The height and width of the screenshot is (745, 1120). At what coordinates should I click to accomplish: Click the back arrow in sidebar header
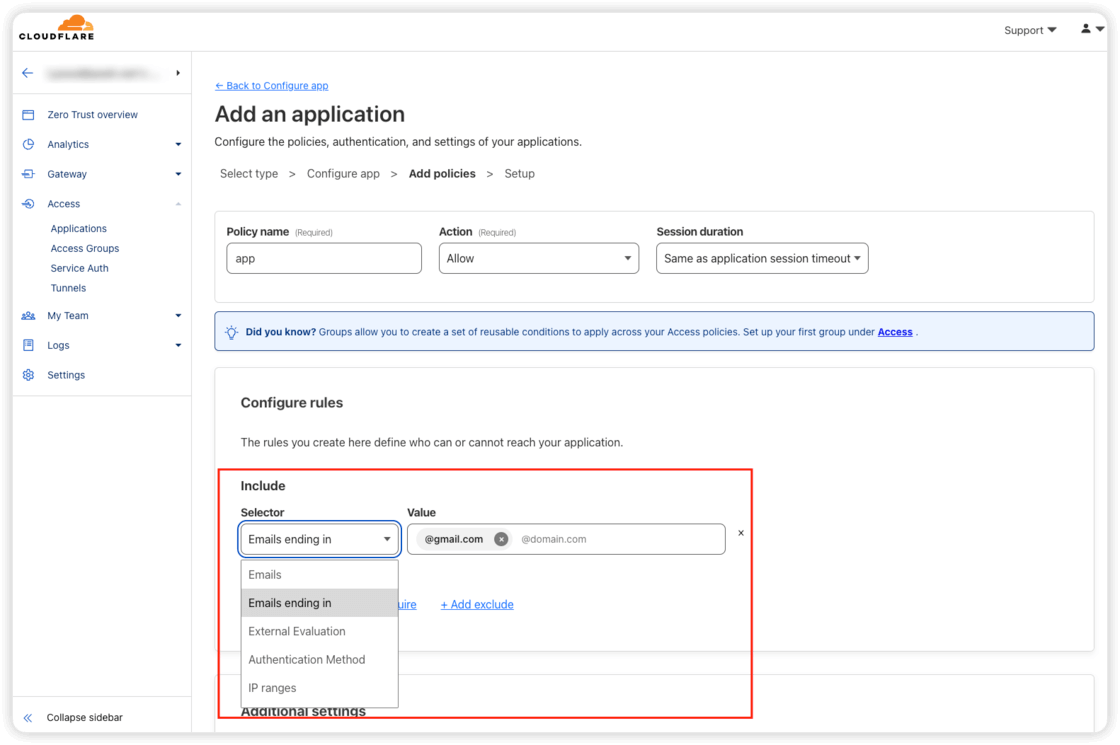coord(27,73)
